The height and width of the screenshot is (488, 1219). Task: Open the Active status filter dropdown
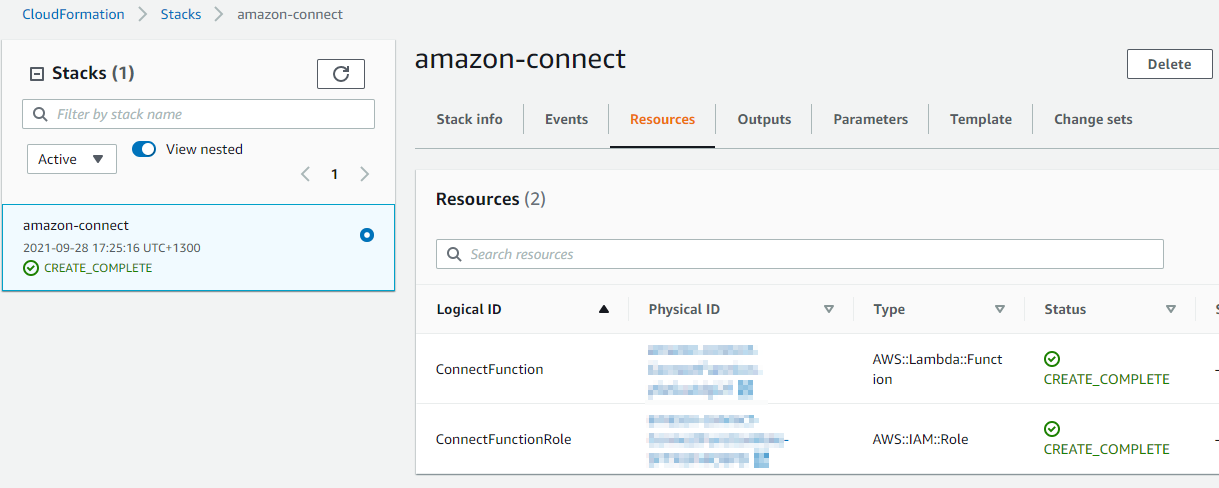[x=72, y=159]
